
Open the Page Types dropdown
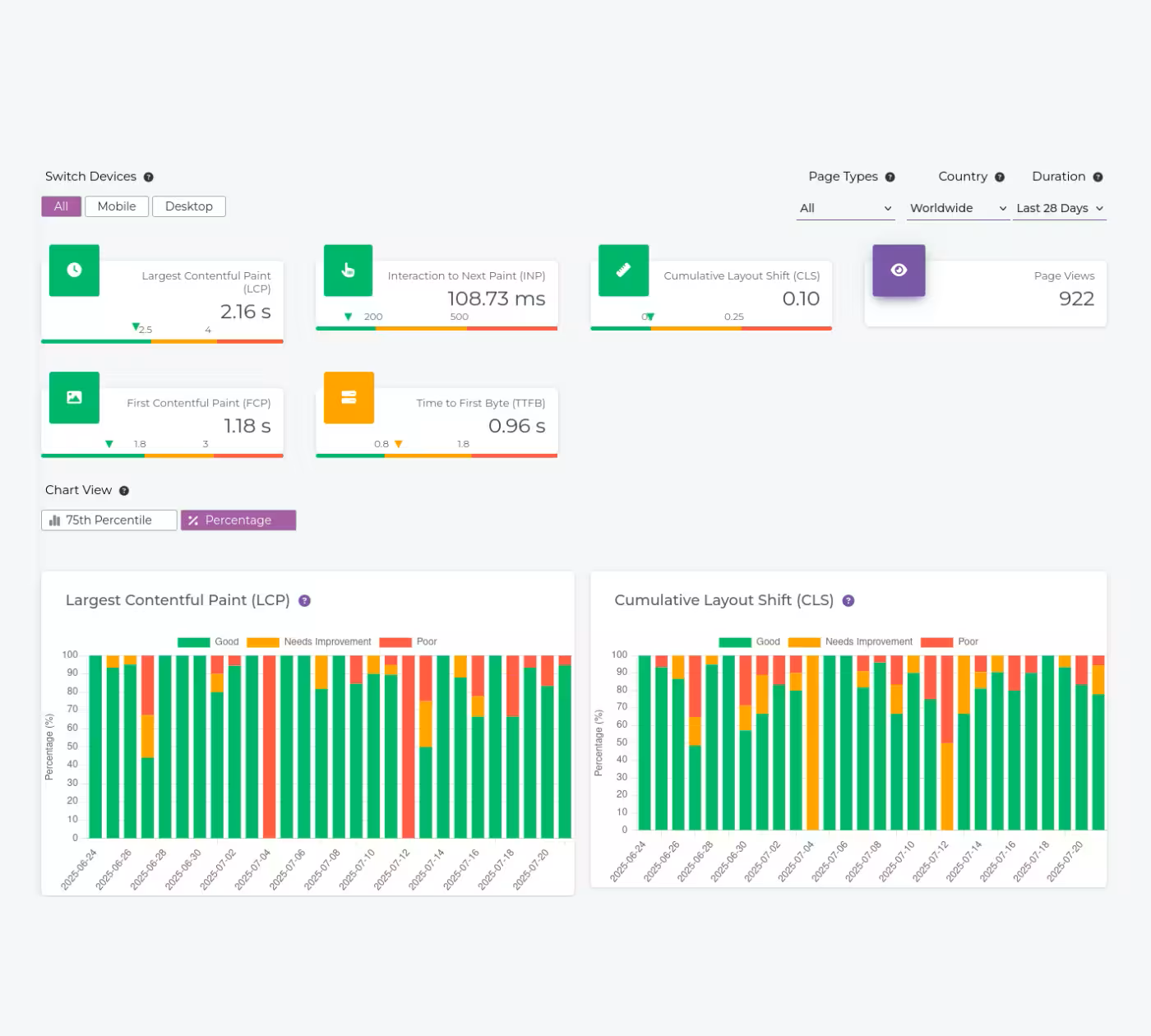point(845,208)
